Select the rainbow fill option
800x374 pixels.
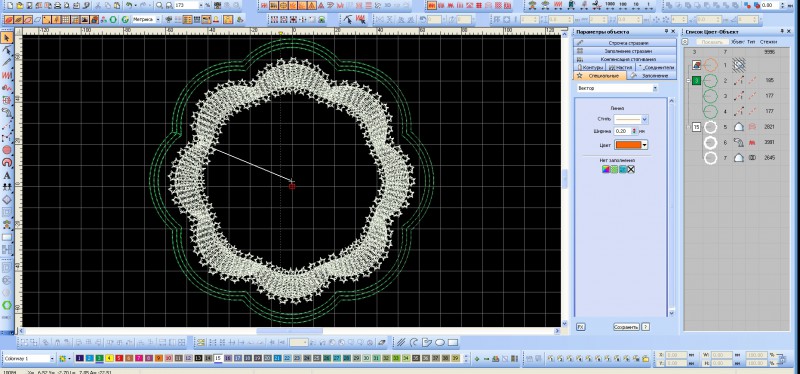[606, 169]
